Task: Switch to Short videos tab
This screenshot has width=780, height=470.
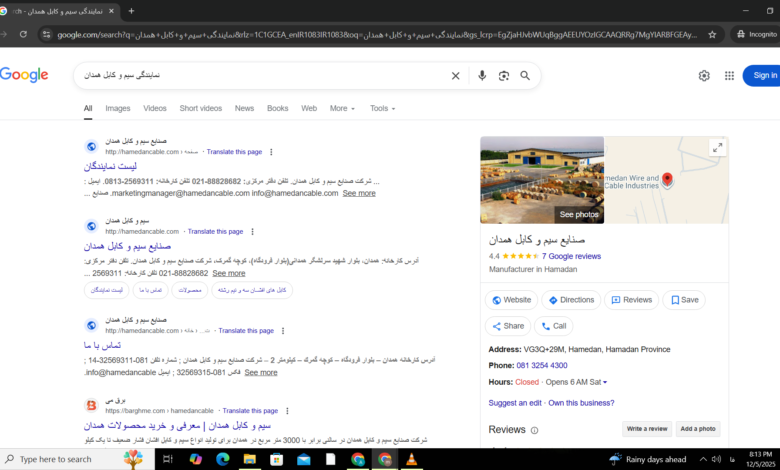Action: coord(200,108)
